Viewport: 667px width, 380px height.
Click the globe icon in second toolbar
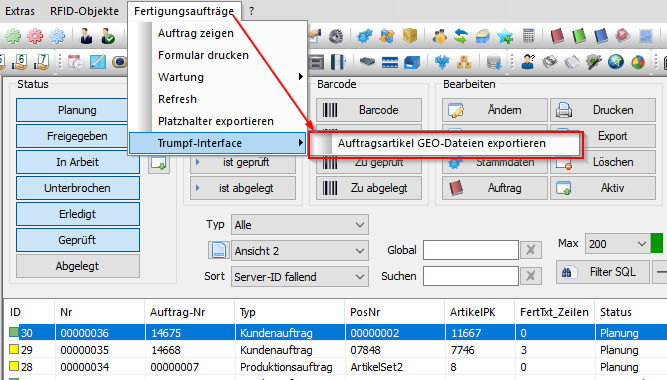pos(616,62)
